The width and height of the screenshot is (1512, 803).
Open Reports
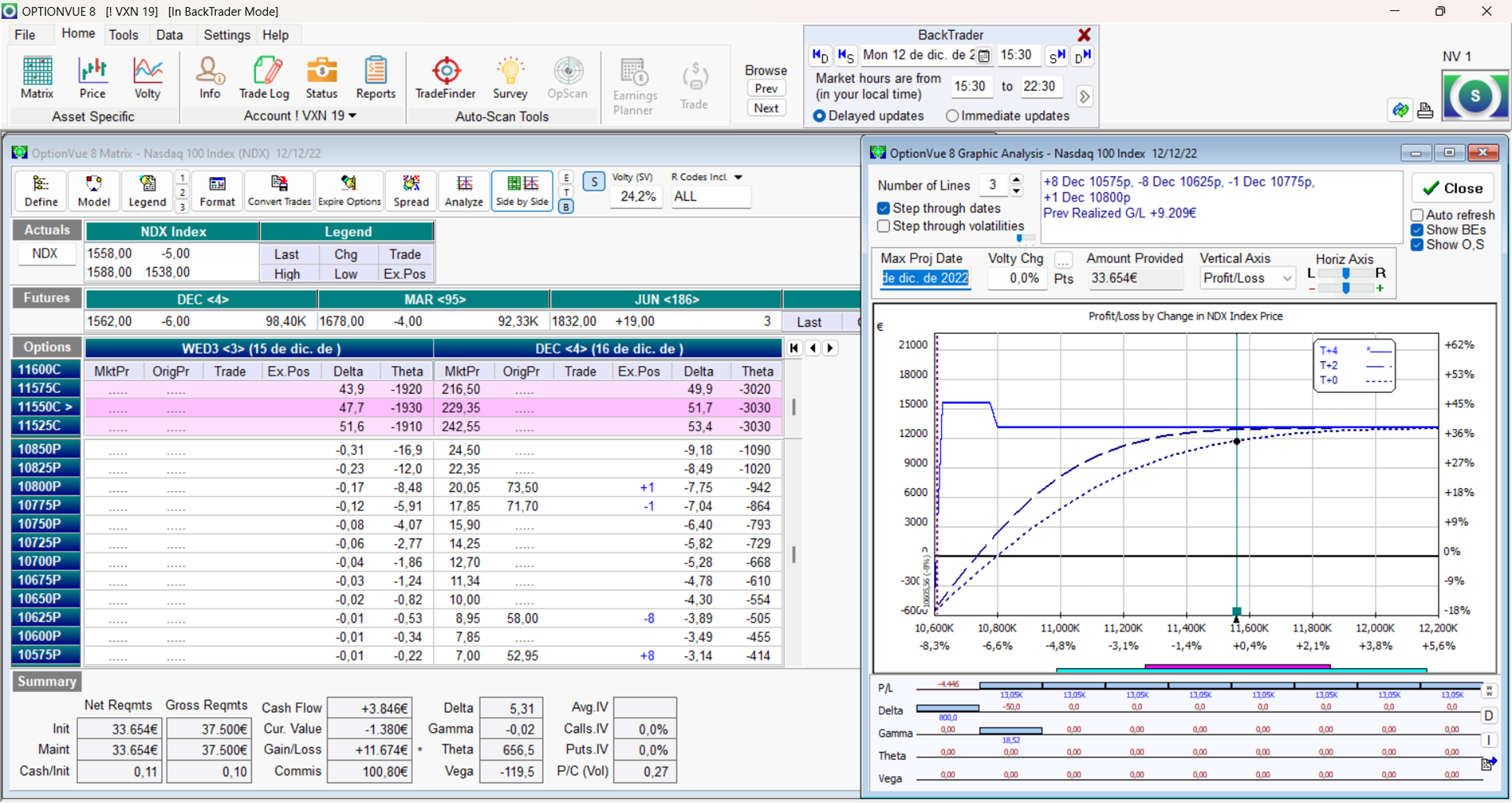(376, 78)
